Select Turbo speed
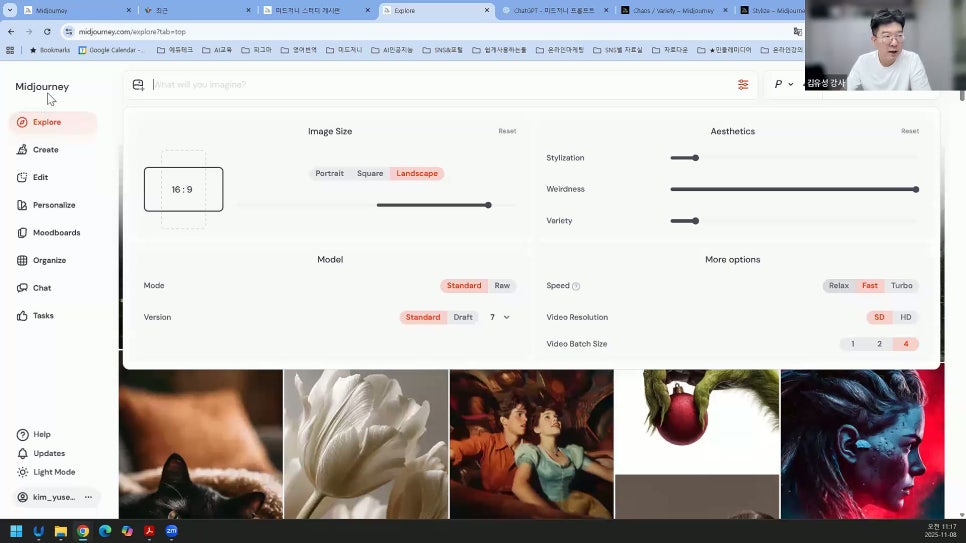966x543 pixels. click(901, 286)
